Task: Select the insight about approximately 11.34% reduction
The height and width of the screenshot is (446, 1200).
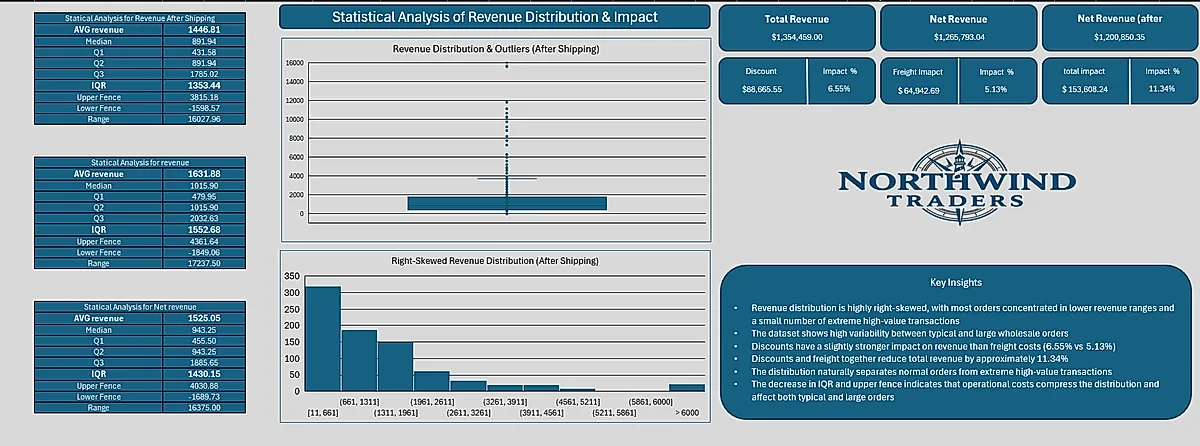Action: coord(910,358)
